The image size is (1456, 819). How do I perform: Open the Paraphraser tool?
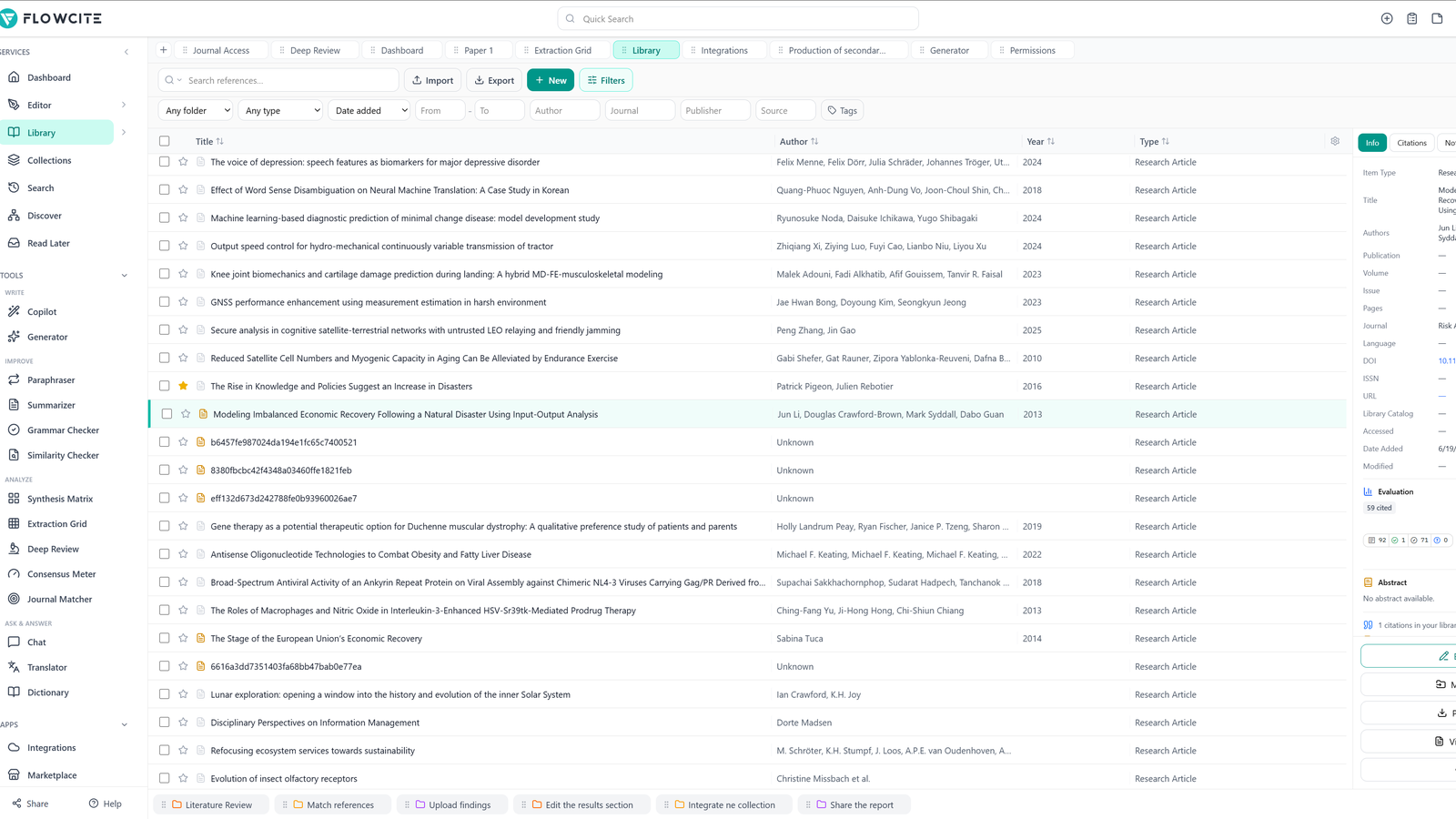51,380
